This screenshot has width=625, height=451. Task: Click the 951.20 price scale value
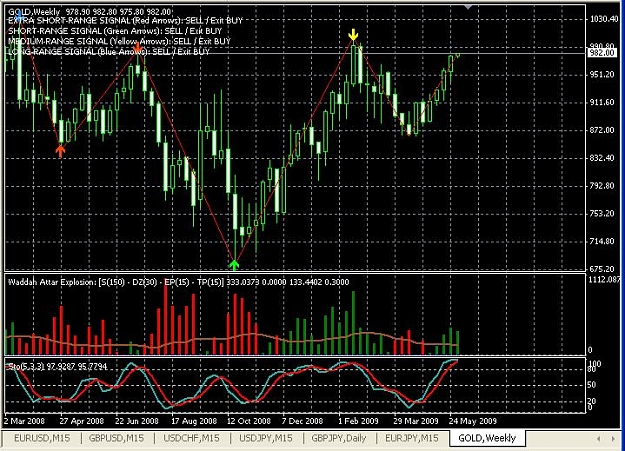pos(602,75)
